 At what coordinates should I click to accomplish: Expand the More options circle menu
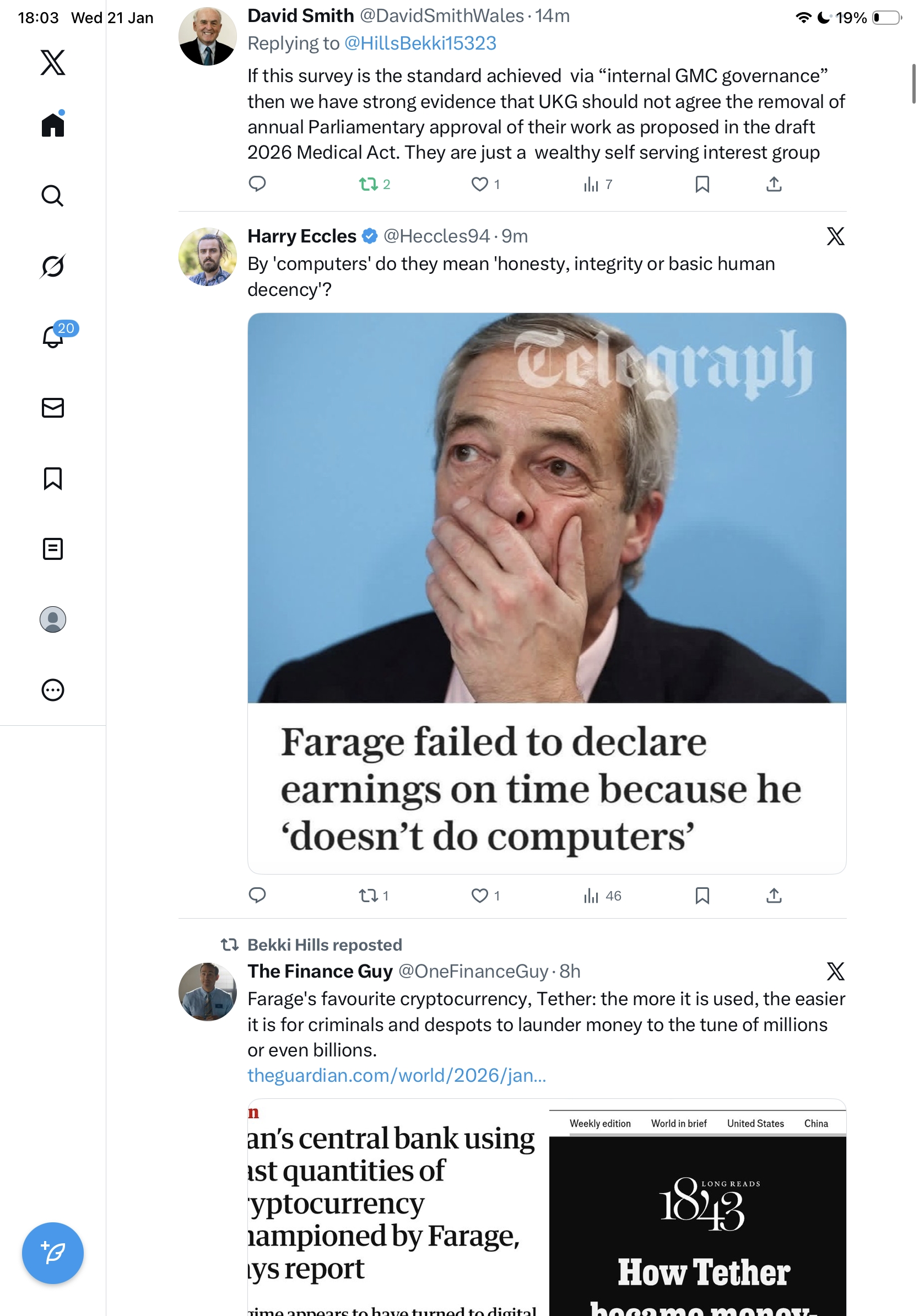[53, 689]
